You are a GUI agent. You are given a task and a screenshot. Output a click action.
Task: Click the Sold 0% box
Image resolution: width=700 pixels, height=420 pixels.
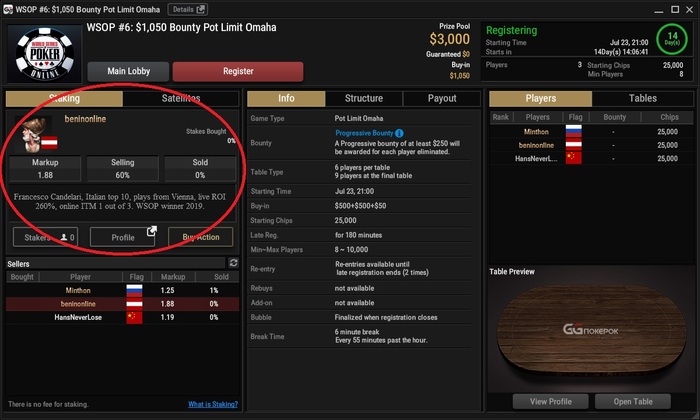click(x=200, y=168)
